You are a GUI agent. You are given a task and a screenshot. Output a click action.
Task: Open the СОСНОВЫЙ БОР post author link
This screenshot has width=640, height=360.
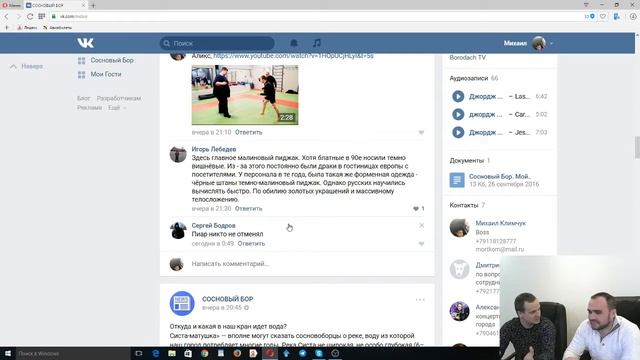pyautogui.click(x=228, y=299)
